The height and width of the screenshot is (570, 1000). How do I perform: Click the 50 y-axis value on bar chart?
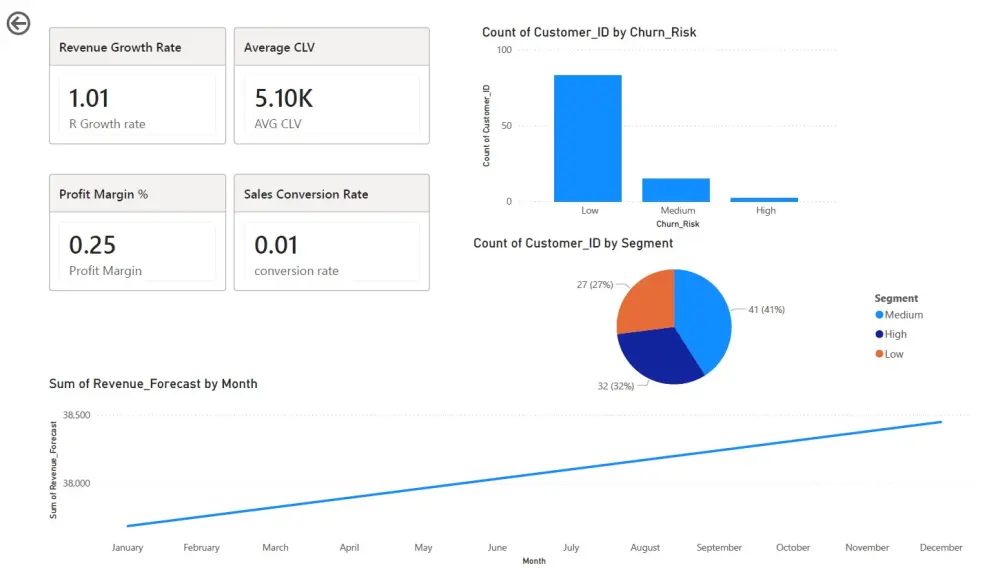coord(506,126)
